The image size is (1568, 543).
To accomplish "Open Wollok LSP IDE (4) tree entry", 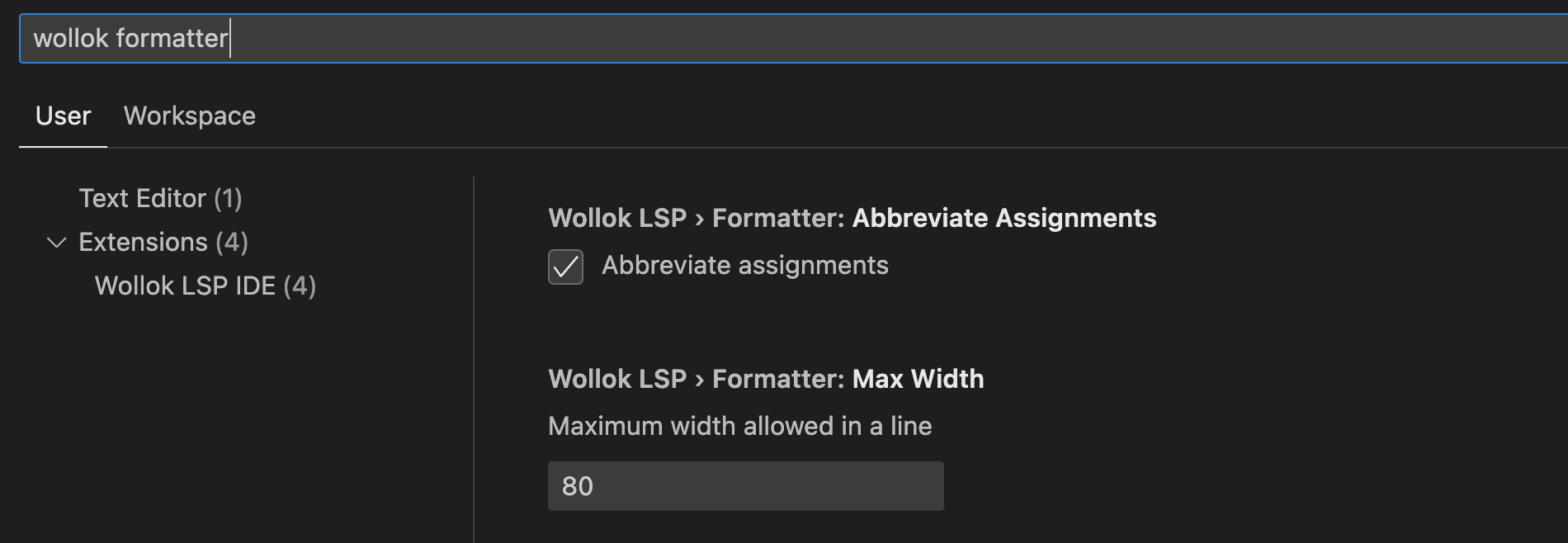I will point(185,286).
